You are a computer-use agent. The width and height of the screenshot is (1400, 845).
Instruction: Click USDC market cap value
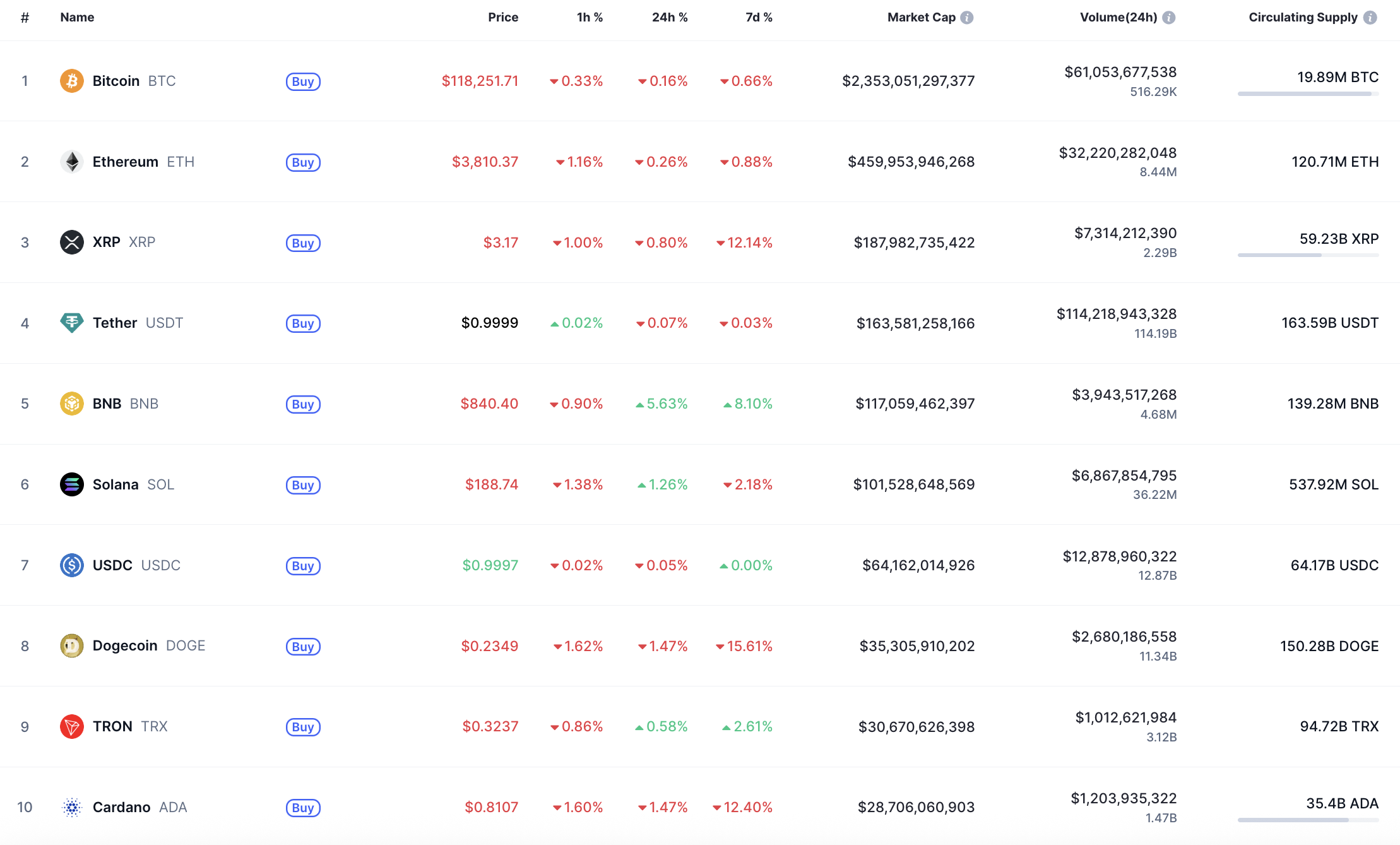(918, 565)
